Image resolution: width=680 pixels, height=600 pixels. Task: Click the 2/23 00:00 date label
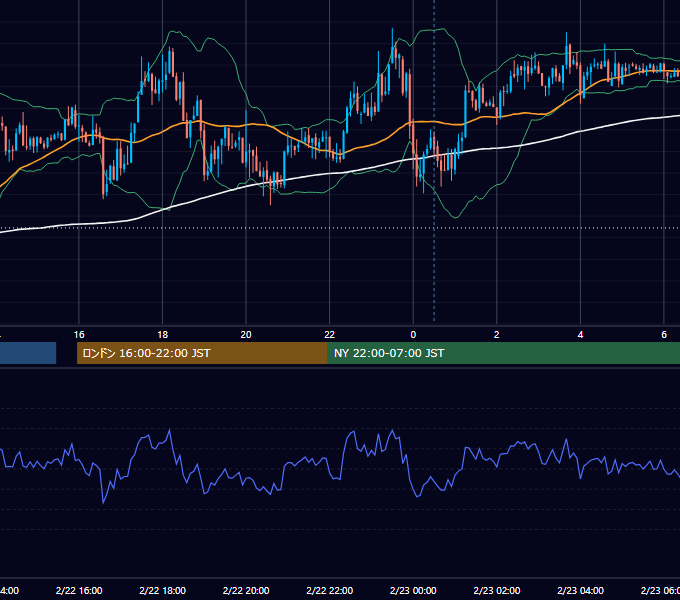point(413,590)
